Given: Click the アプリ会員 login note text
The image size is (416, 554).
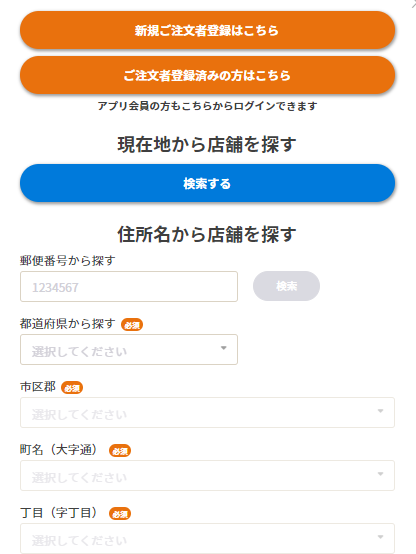Looking at the screenshot, I should pos(207,106).
